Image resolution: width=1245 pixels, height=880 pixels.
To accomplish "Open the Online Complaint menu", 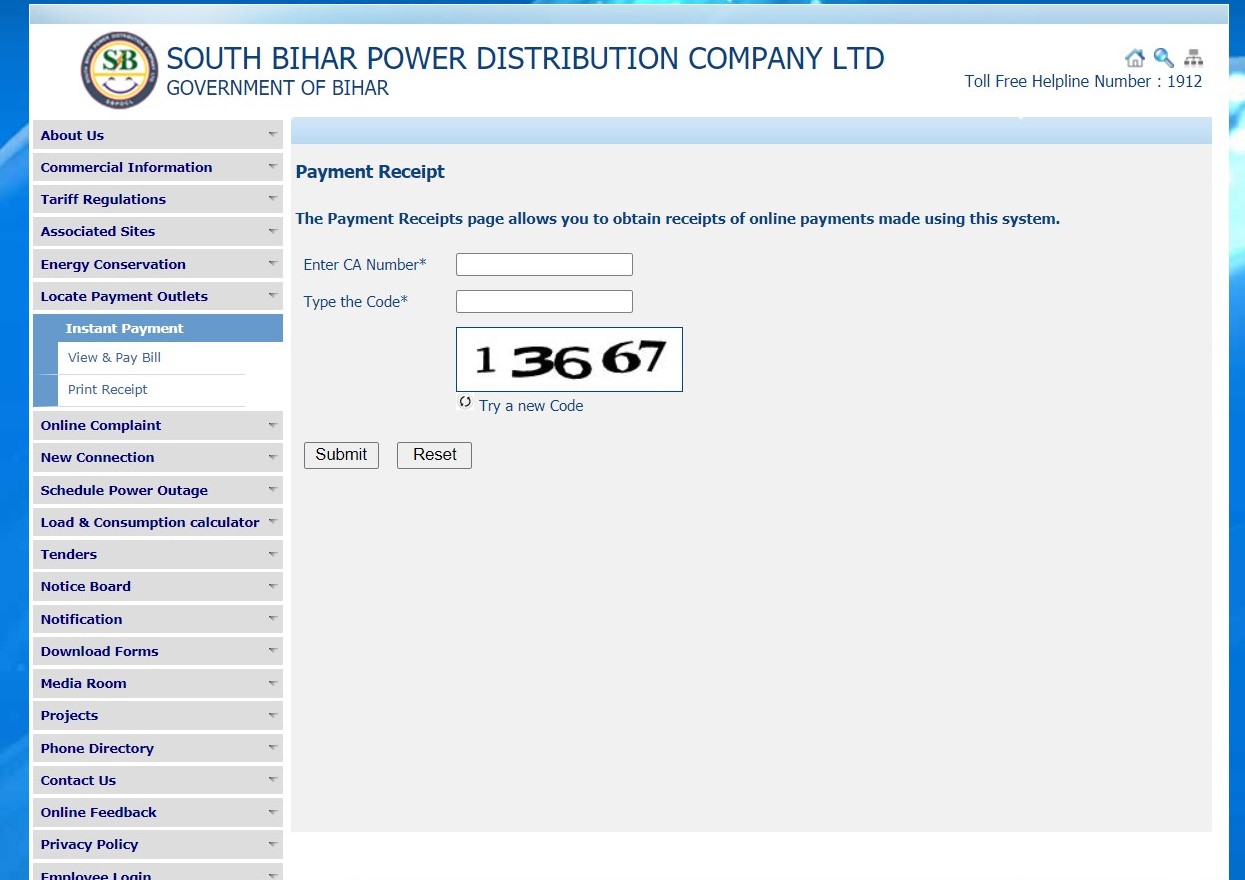I will [158, 425].
